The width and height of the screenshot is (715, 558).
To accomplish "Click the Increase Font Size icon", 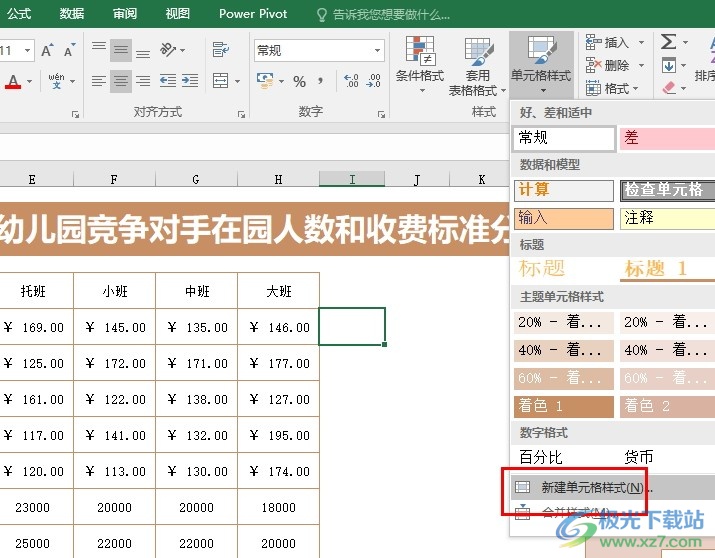I will [47, 50].
